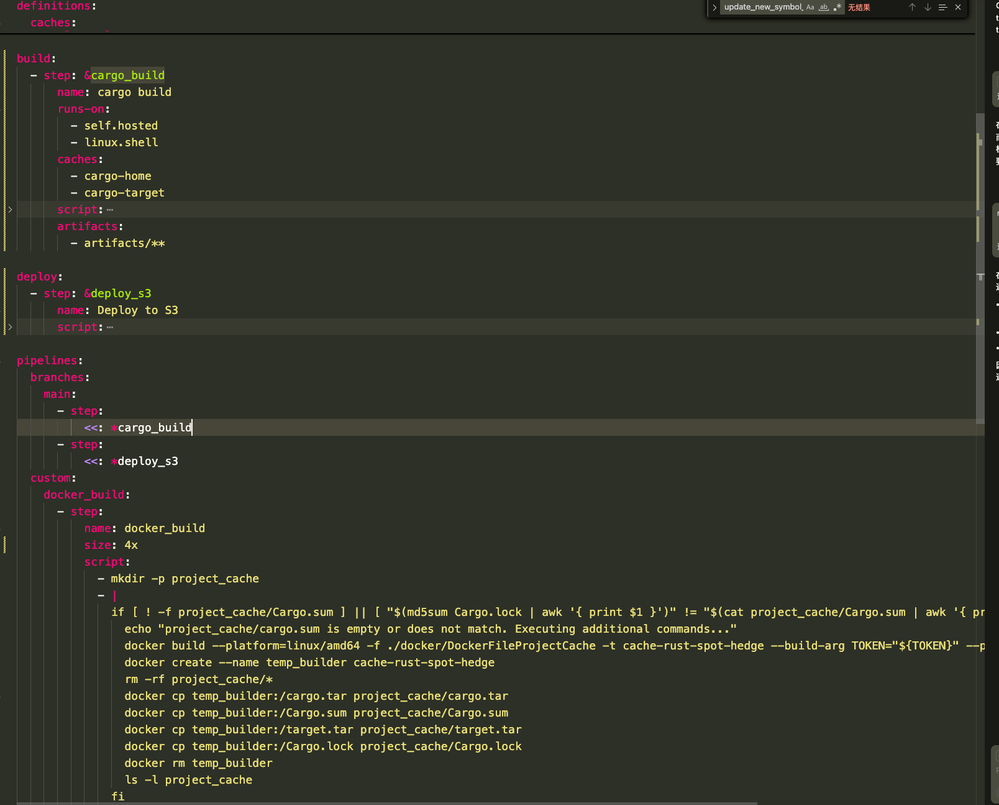Screen dimensions: 999x805
Task: Toggle Match Case in find widget
Action: [x=811, y=8]
